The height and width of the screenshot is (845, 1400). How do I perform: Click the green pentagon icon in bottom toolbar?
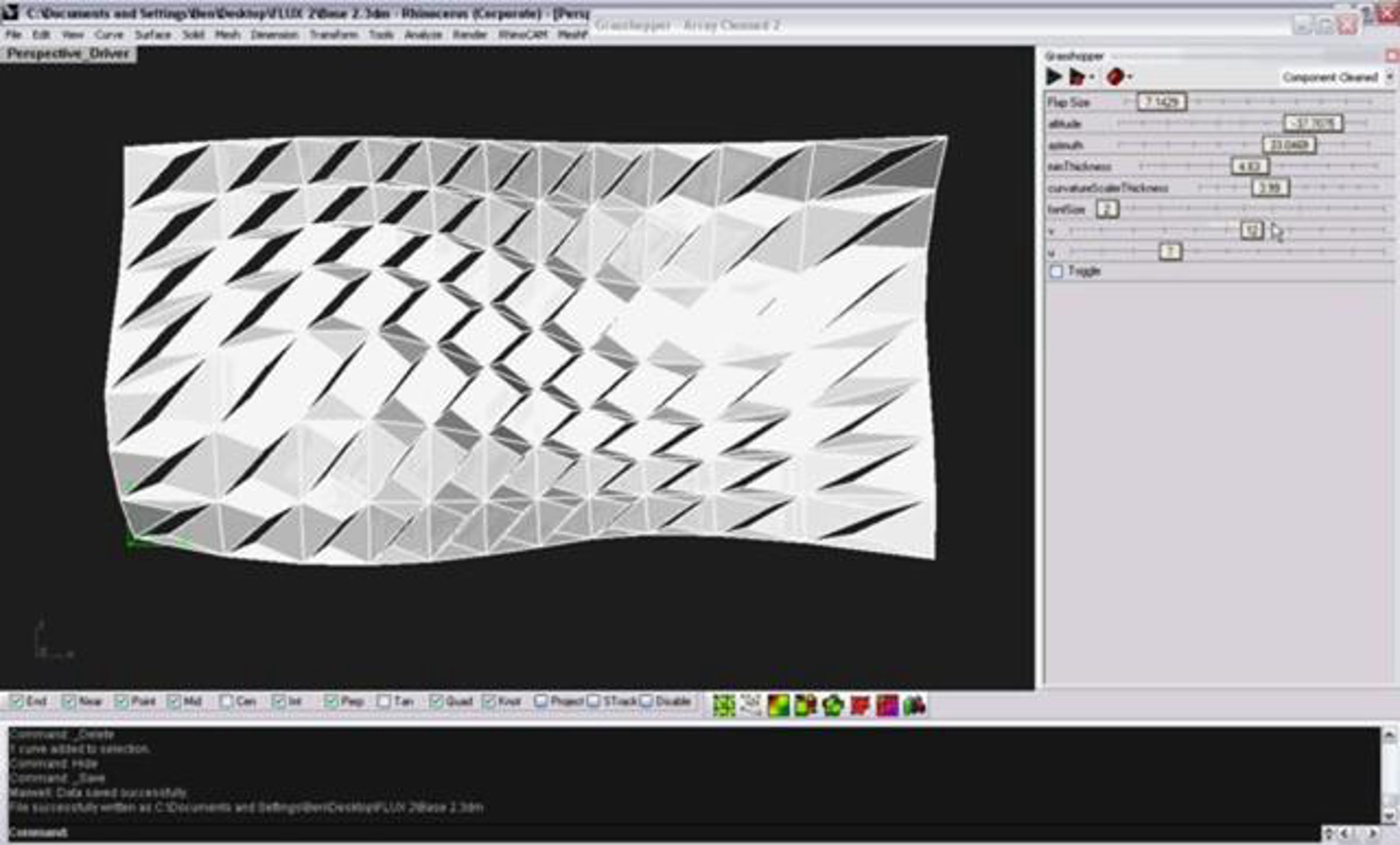point(833,706)
